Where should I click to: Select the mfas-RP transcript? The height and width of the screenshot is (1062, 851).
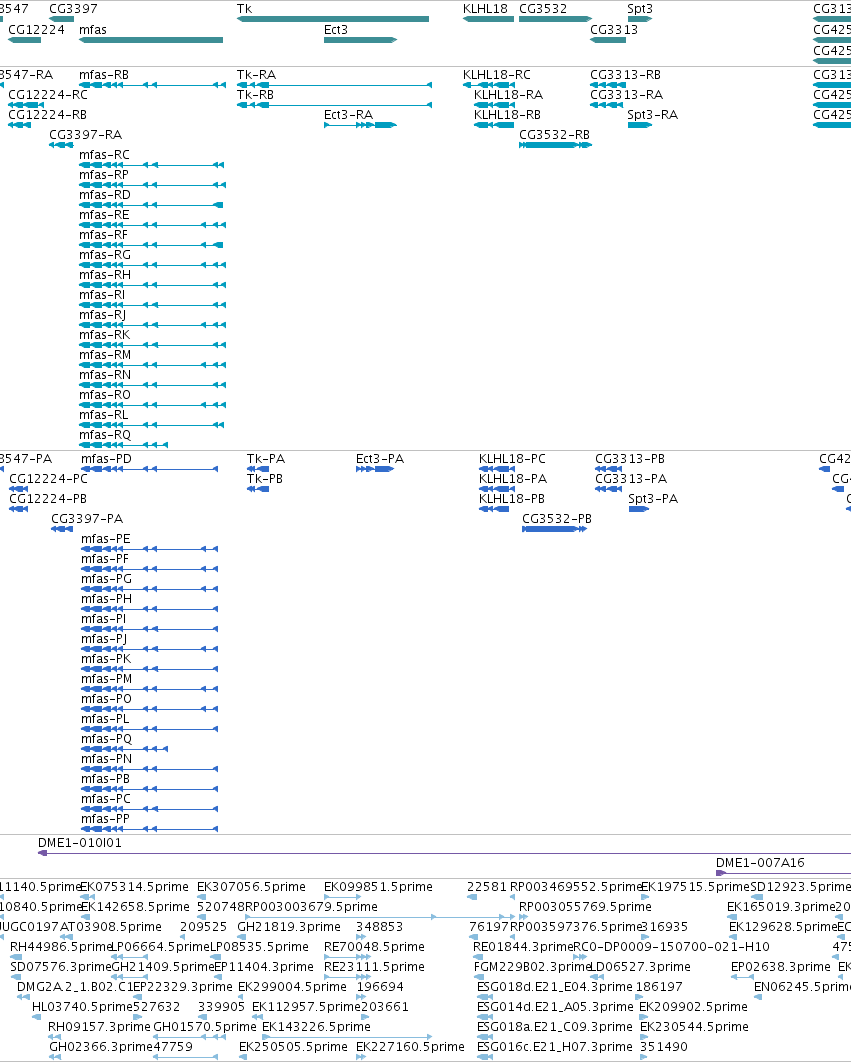[x=152, y=185]
